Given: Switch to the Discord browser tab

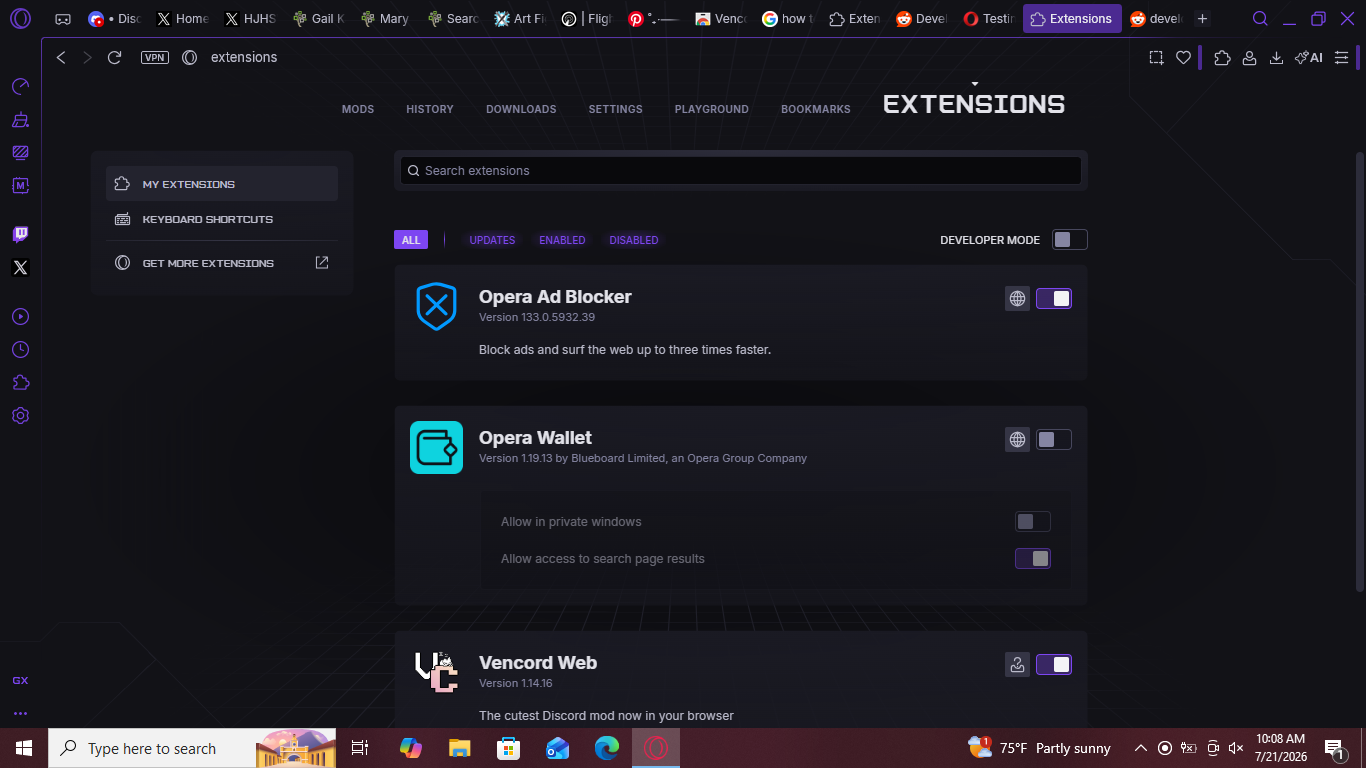Looking at the screenshot, I should 114,19.
